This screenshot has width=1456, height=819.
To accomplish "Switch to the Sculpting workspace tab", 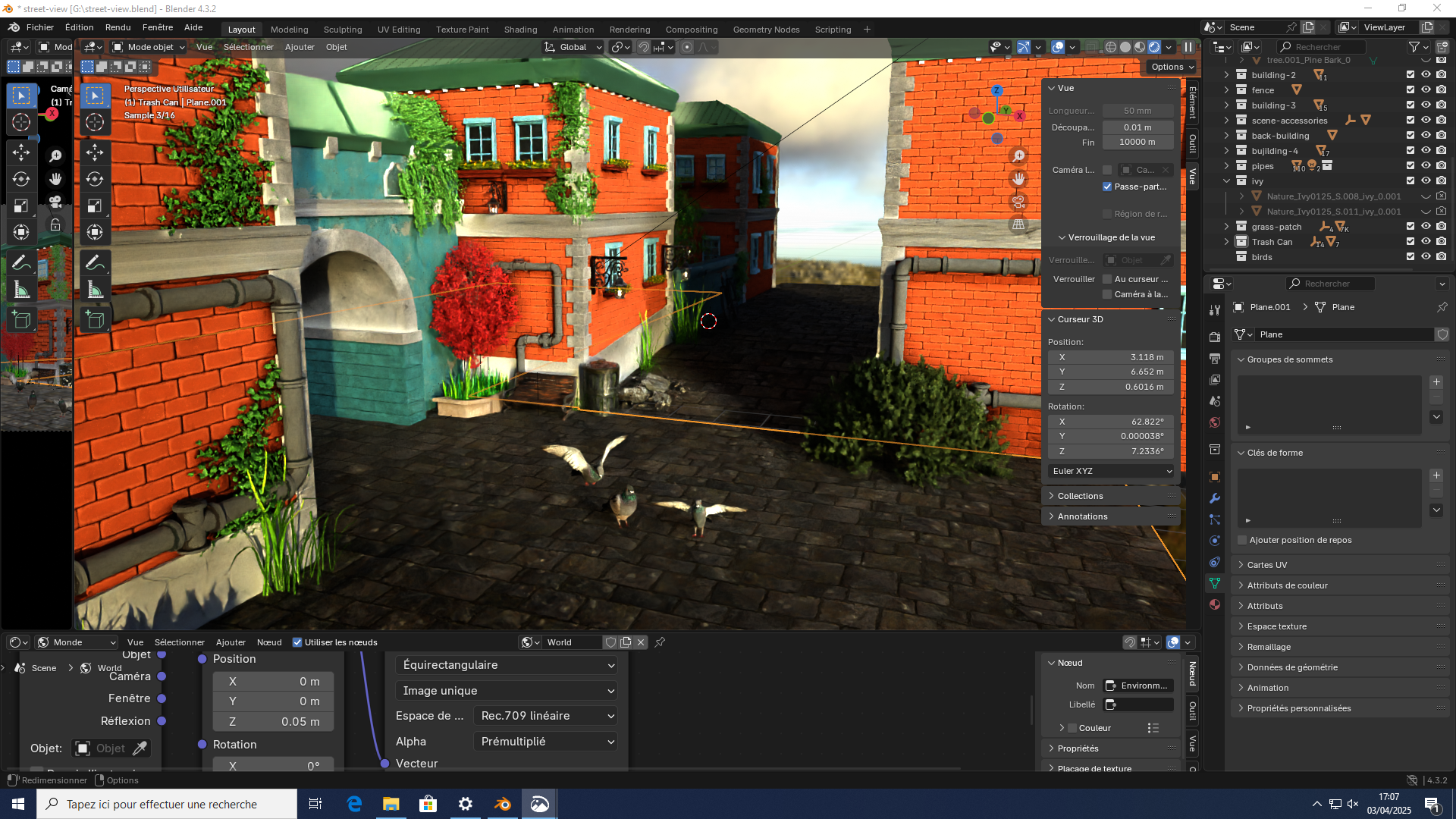I will (x=343, y=30).
